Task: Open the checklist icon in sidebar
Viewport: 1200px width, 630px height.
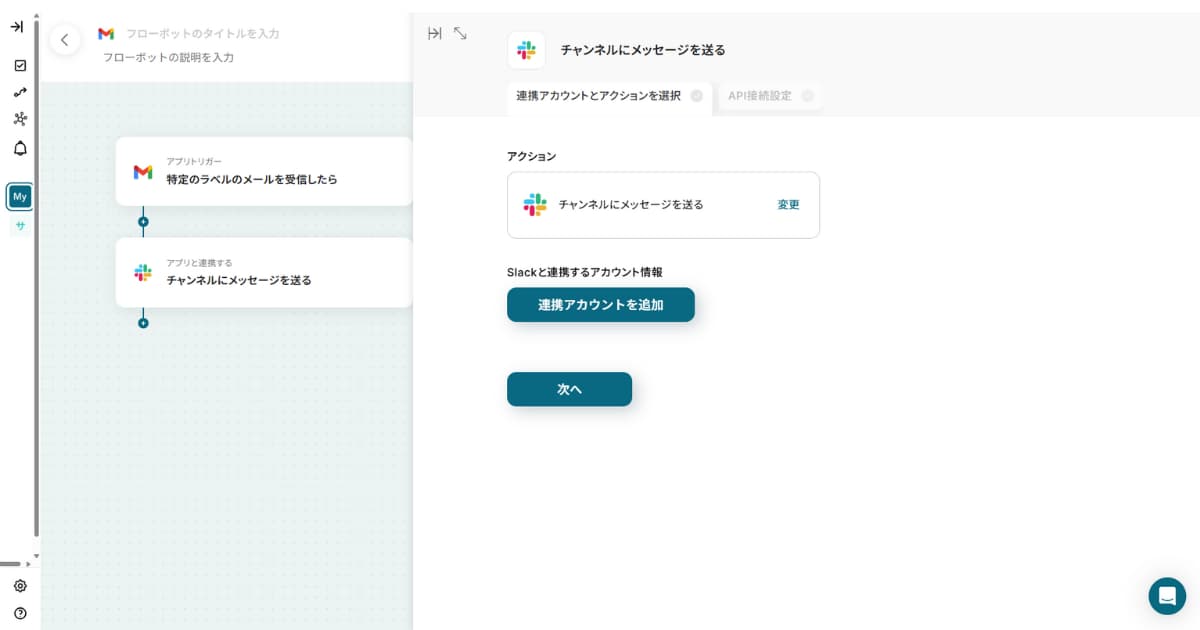Action: pos(20,66)
